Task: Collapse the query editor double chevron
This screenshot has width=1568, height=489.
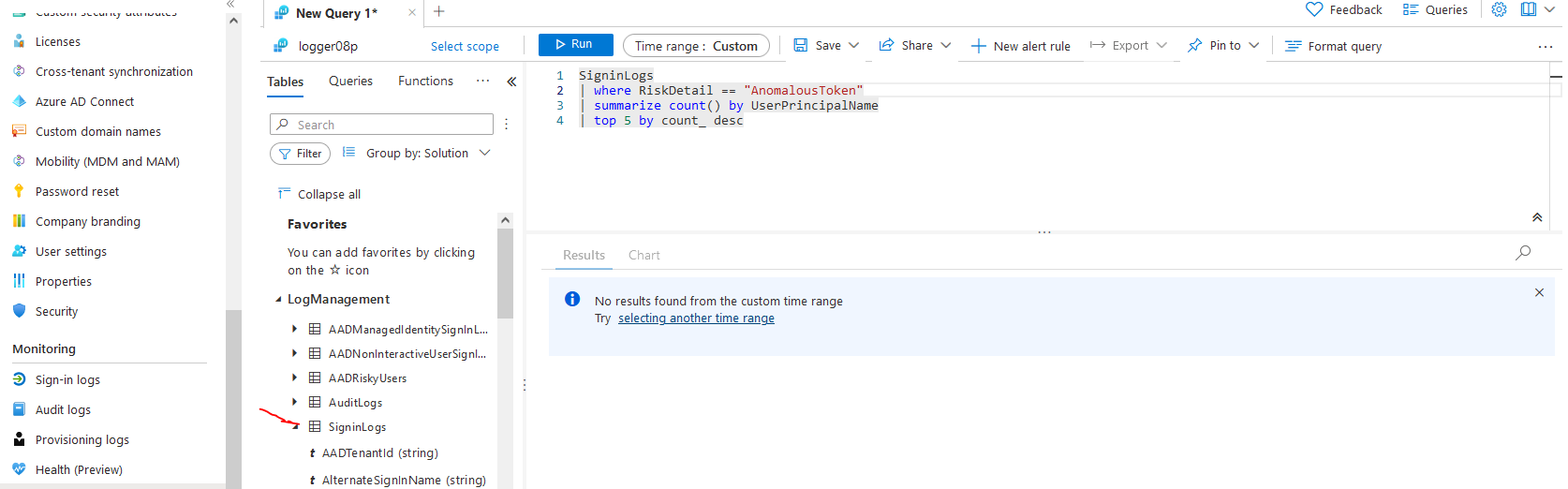Action: click(1537, 217)
